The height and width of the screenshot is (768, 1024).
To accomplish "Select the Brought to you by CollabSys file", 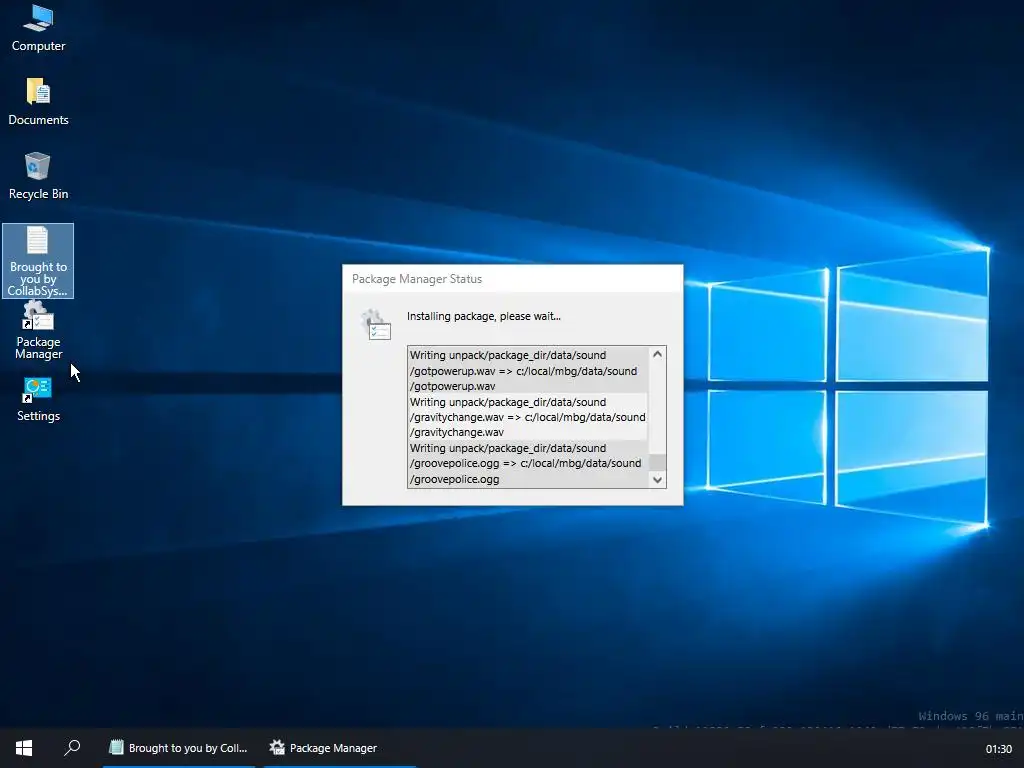I will coord(38,261).
